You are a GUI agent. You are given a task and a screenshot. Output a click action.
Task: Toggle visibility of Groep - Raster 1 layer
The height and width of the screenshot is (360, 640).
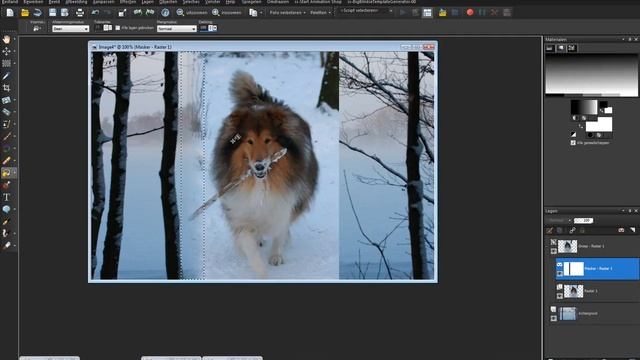[x=553, y=251]
